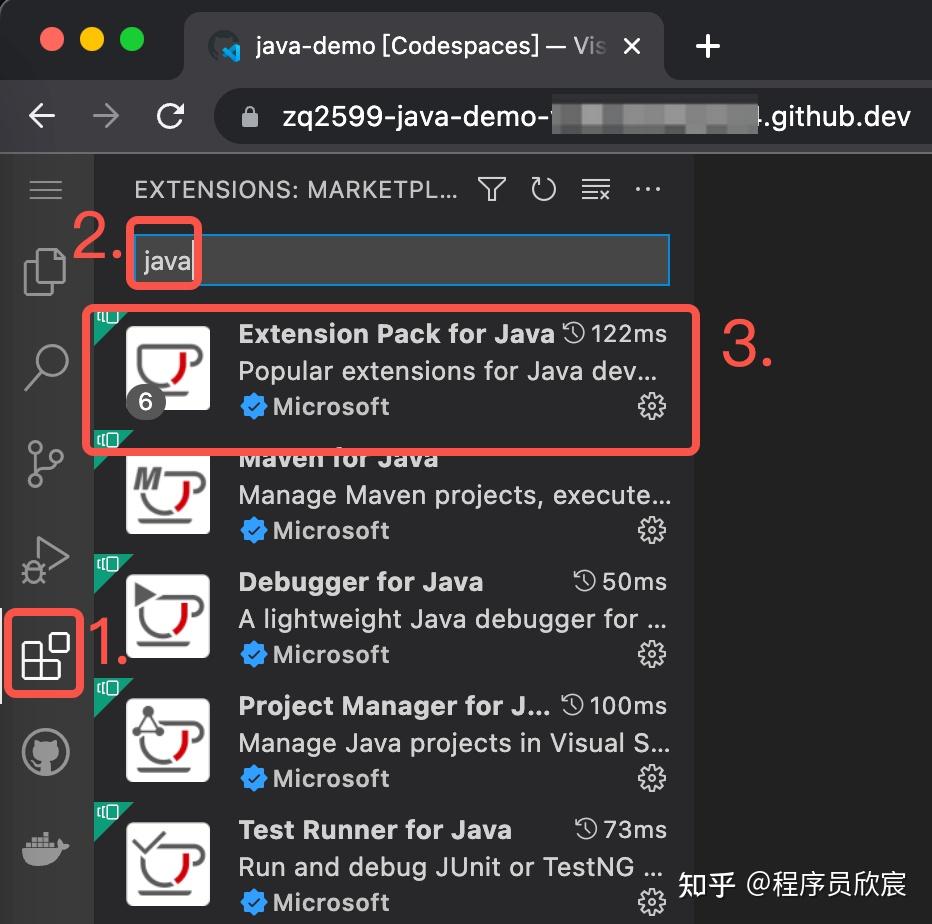The height and width of the screenshot is (924, 932).
Task: Click the filter extensions funnel icon
Action: (492, 190)
